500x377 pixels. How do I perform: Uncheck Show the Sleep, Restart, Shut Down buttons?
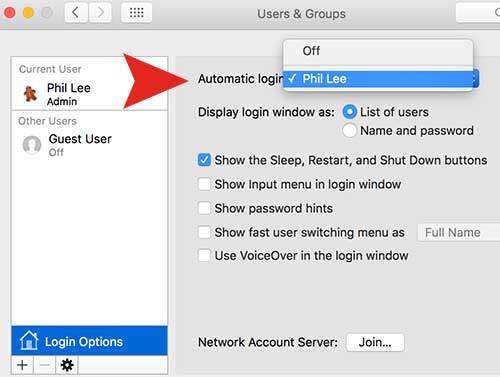(x=204, y=160)
